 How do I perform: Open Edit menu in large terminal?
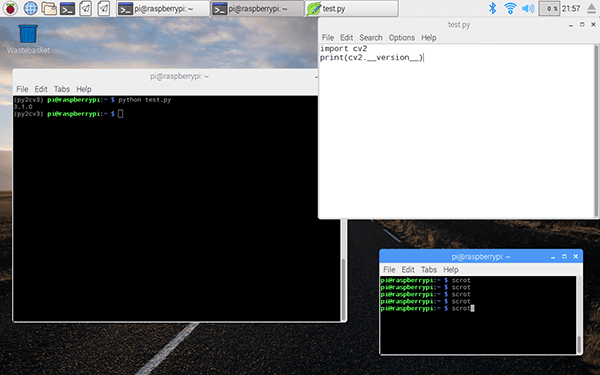(x=41, y=89)
